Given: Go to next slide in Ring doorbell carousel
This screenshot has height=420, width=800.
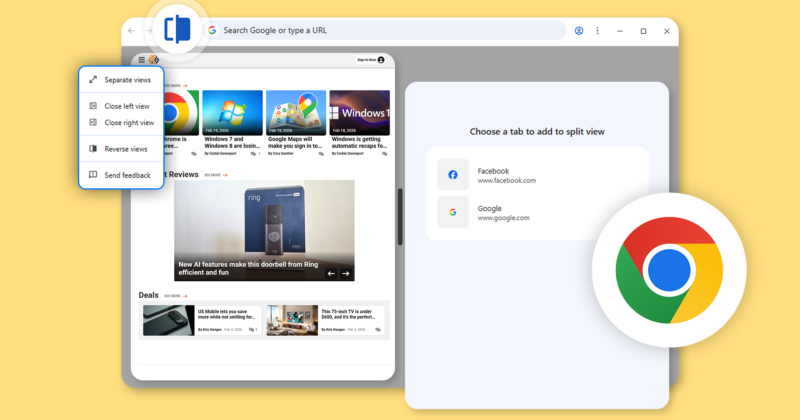Looking at the screenshot, I should point(345,274).
